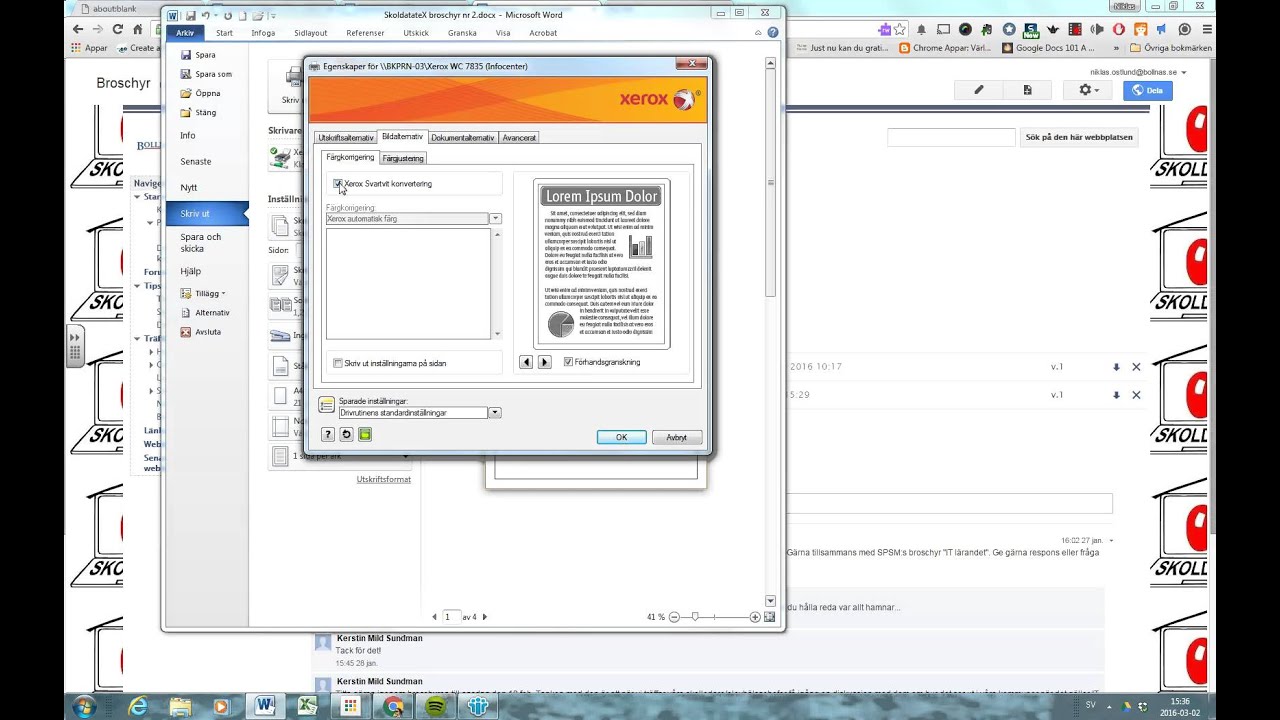
Task: Click the reset defaults circular arrow icon
Action: coord(346,434)
